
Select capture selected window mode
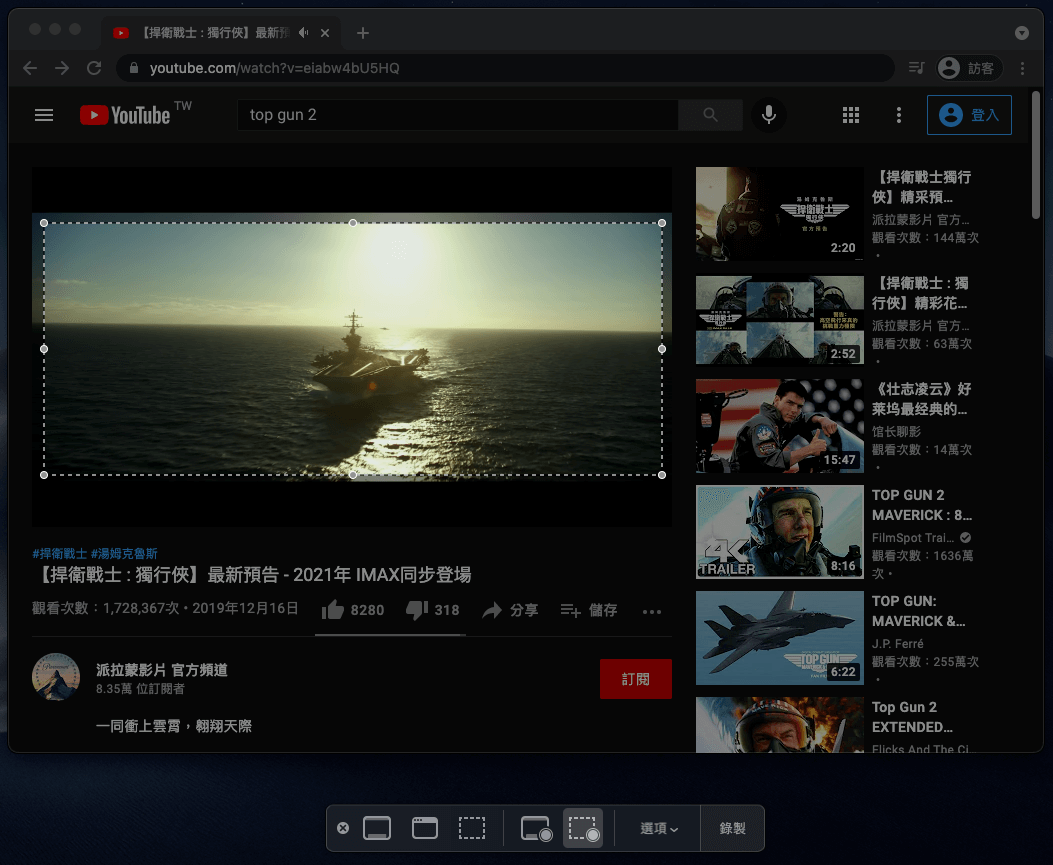(424, 828)
